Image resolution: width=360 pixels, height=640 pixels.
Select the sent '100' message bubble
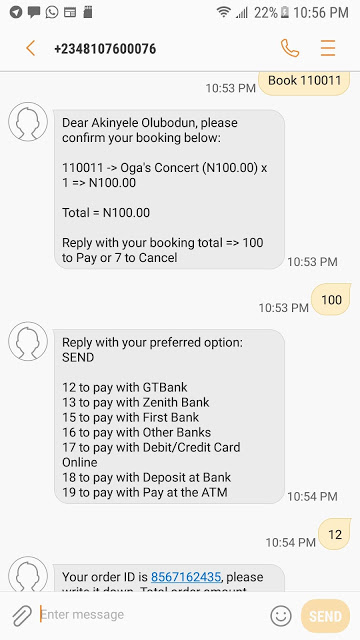pyautogui.click(x=331, y=300)
